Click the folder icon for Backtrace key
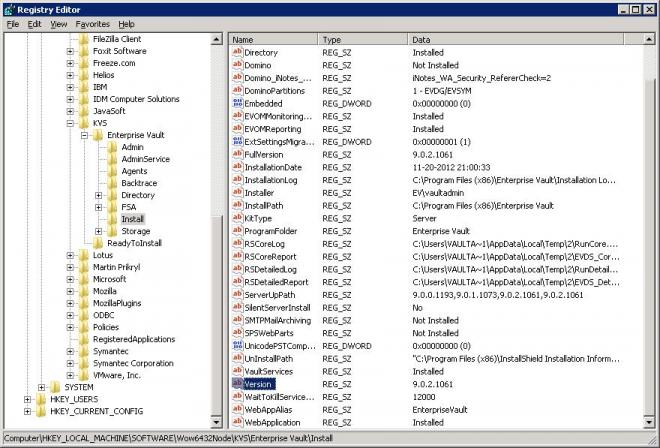Screen dimensions: 660x448 pos(112,183)
